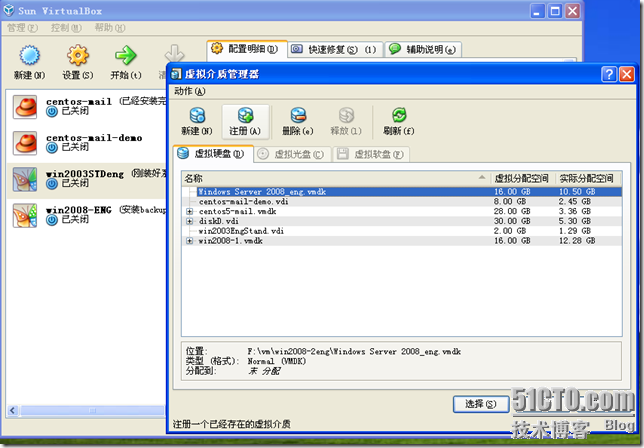Select the centos-mail-demo.vdi disk row
The width and height of the screenshot is (644, 448).
point(402,202)
